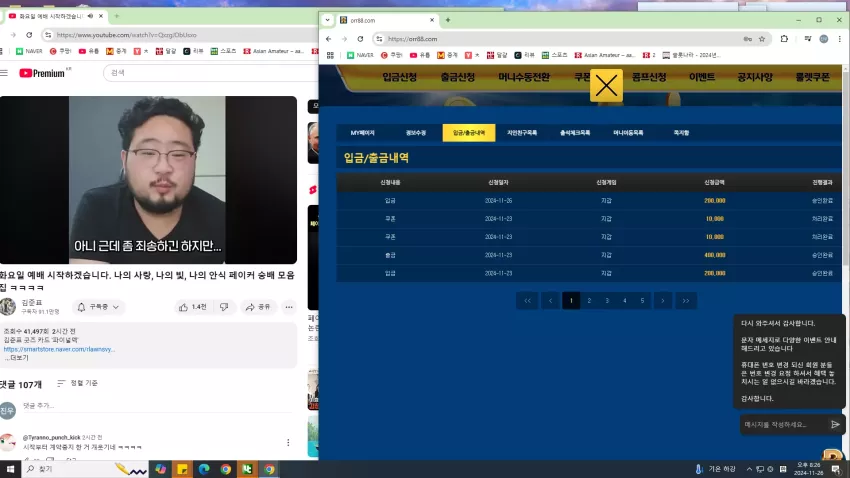Open the smartstore.naver.com link in the description
This screenshot has height=478, width=850.
(59, 349)
